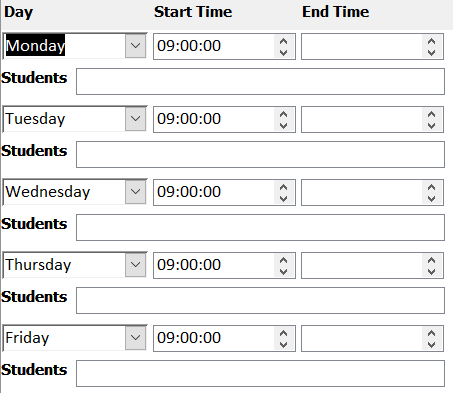
Task: Click the Monday Students text field
Action: 260,81
